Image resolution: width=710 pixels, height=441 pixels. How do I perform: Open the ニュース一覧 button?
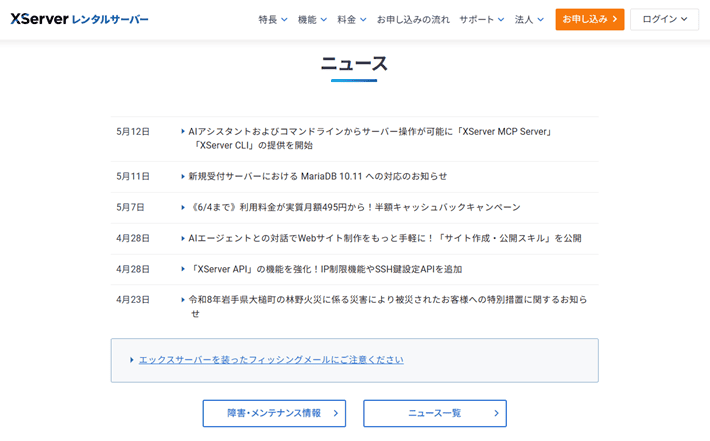click(x=435, y=413)
